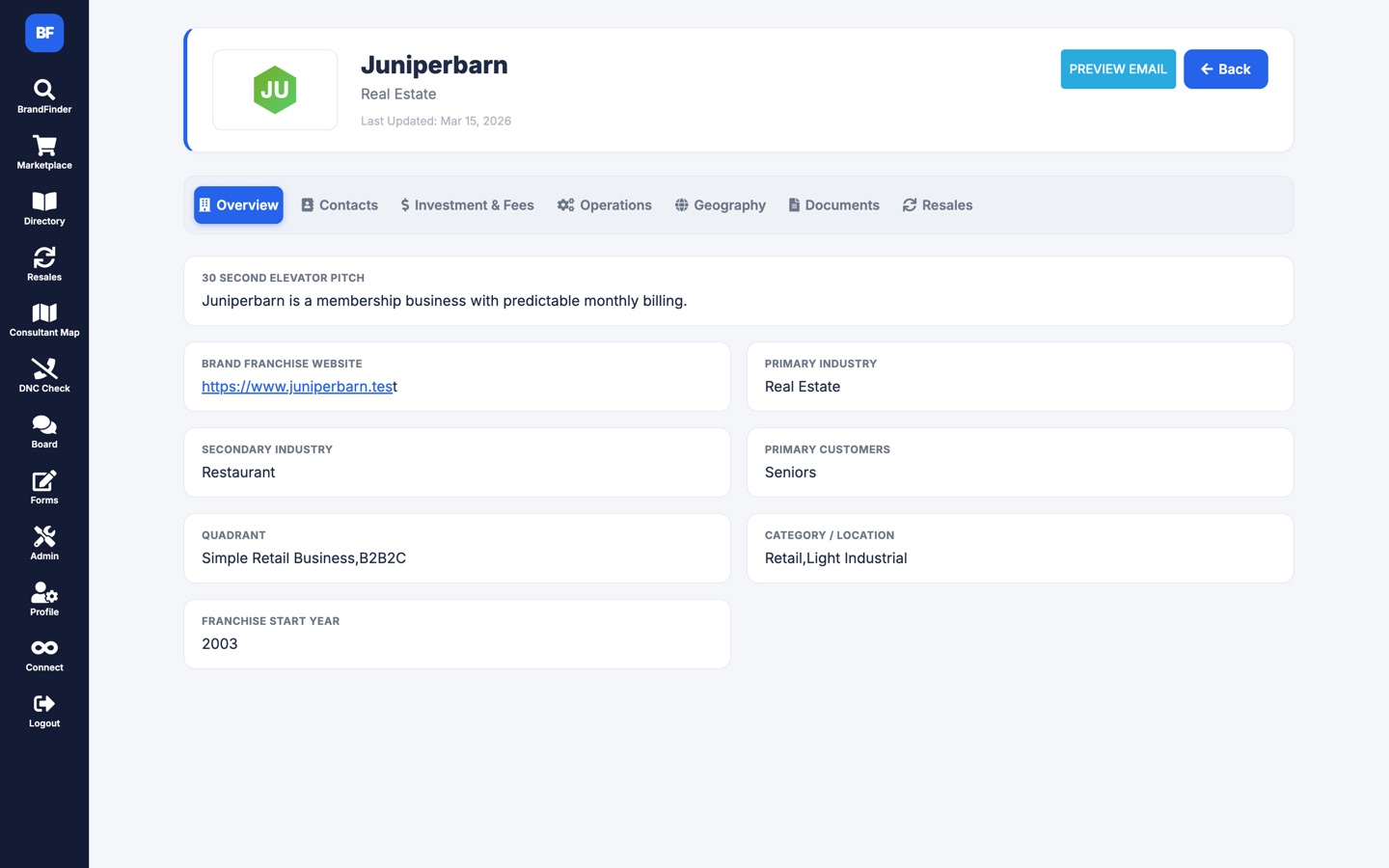
Task: Select the Overview tab
Action: [x=238, y=205]
